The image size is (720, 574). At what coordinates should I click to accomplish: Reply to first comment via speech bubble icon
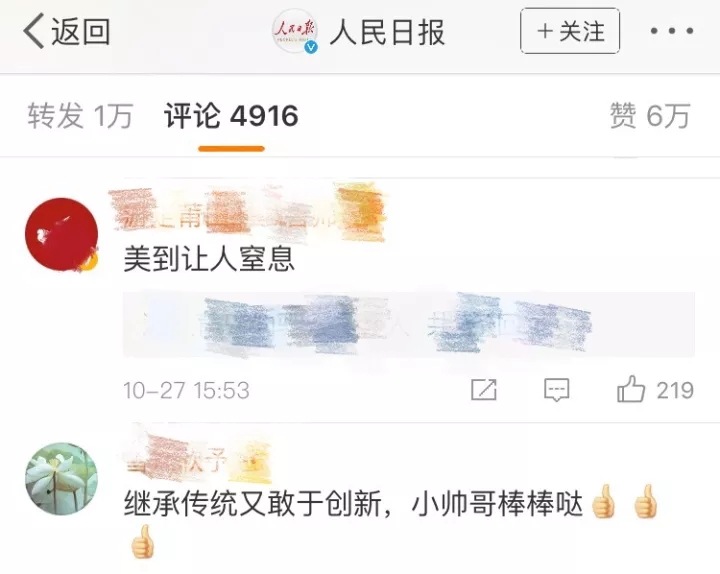[557, 390]
